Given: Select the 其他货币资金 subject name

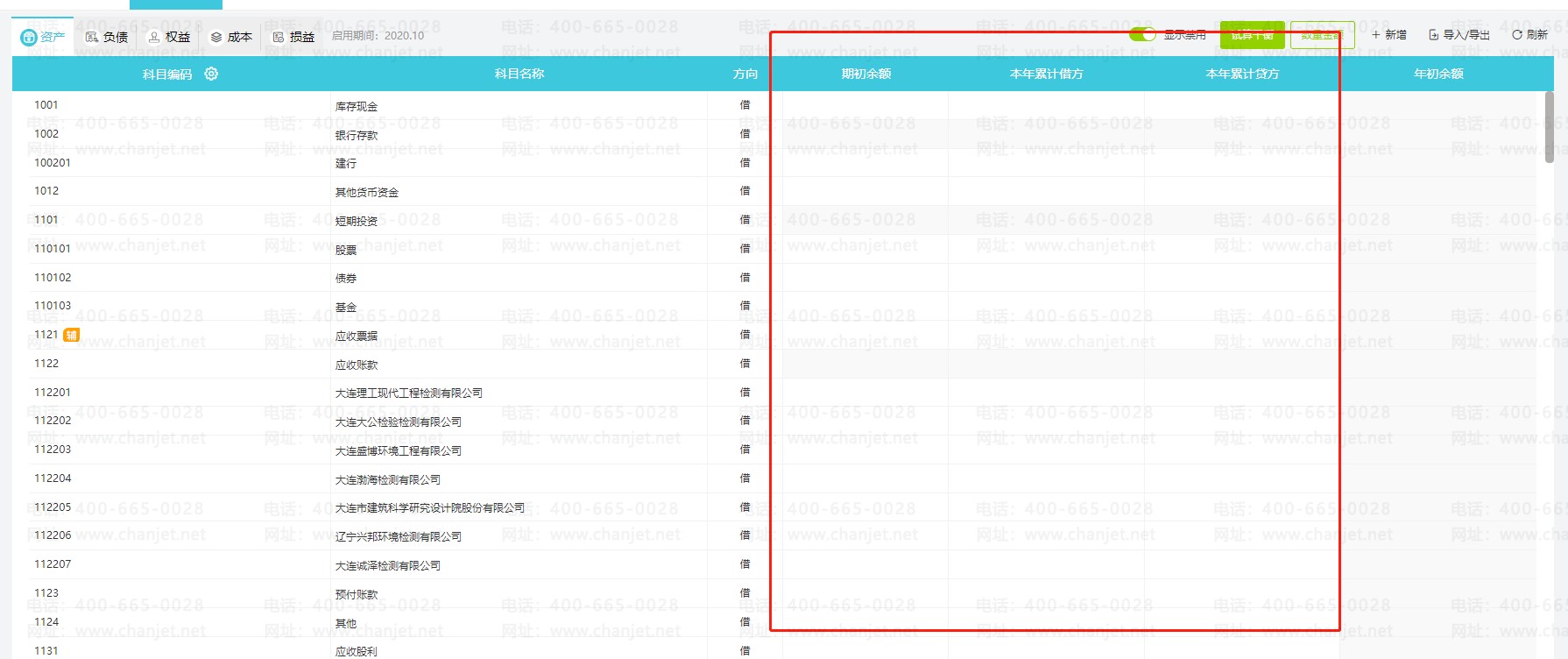Looking at the screenshot, I should [x=367, y=192].
